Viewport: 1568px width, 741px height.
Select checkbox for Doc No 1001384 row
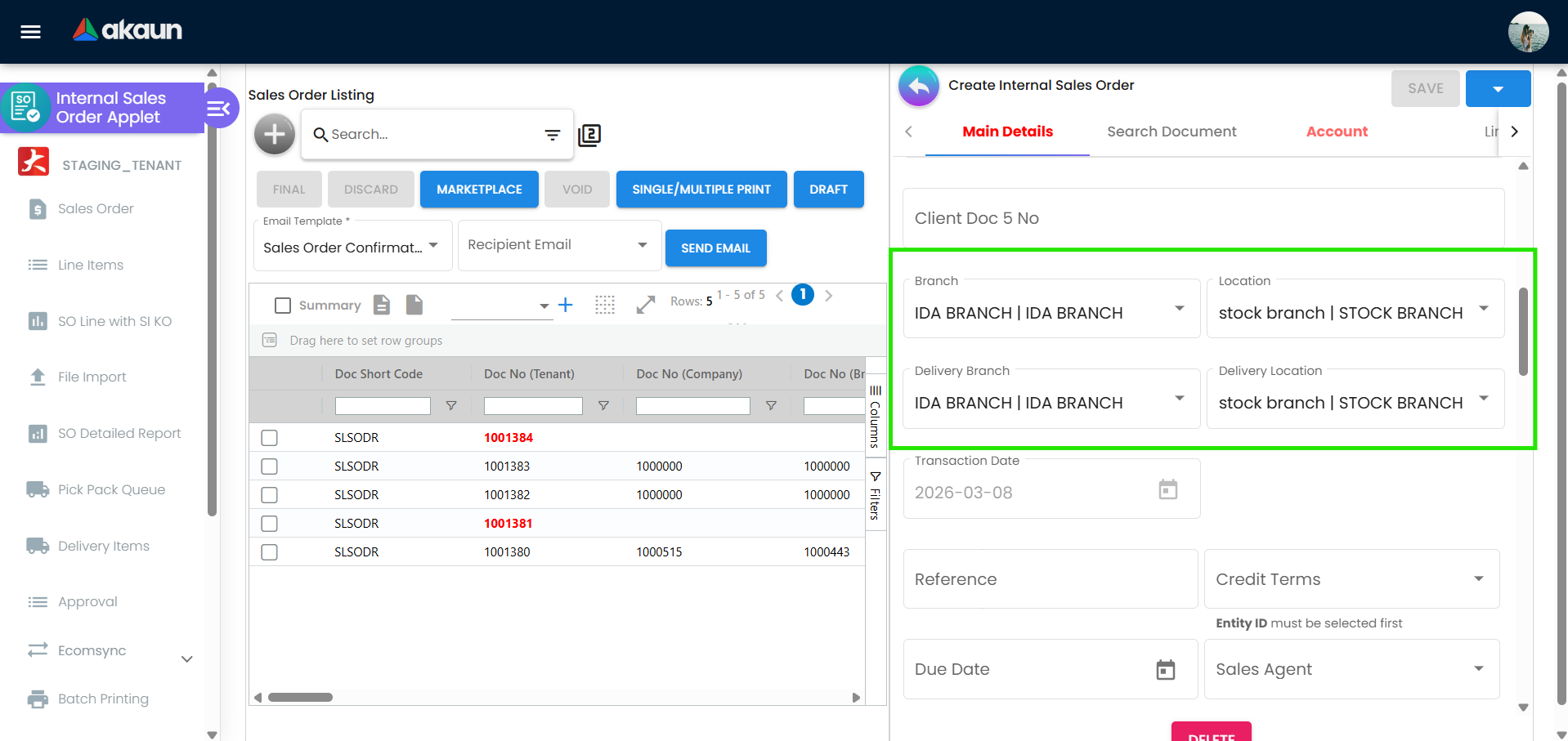coord(269,438)
